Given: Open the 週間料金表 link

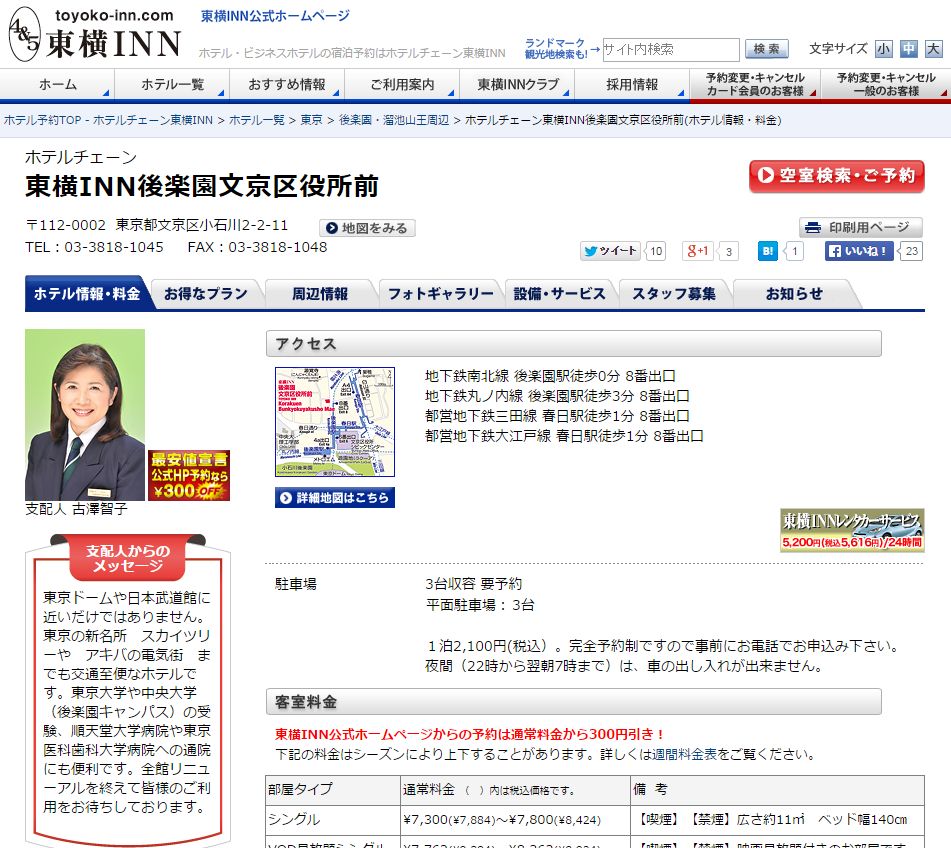Looking at the screenshot, I should point(684,755).
